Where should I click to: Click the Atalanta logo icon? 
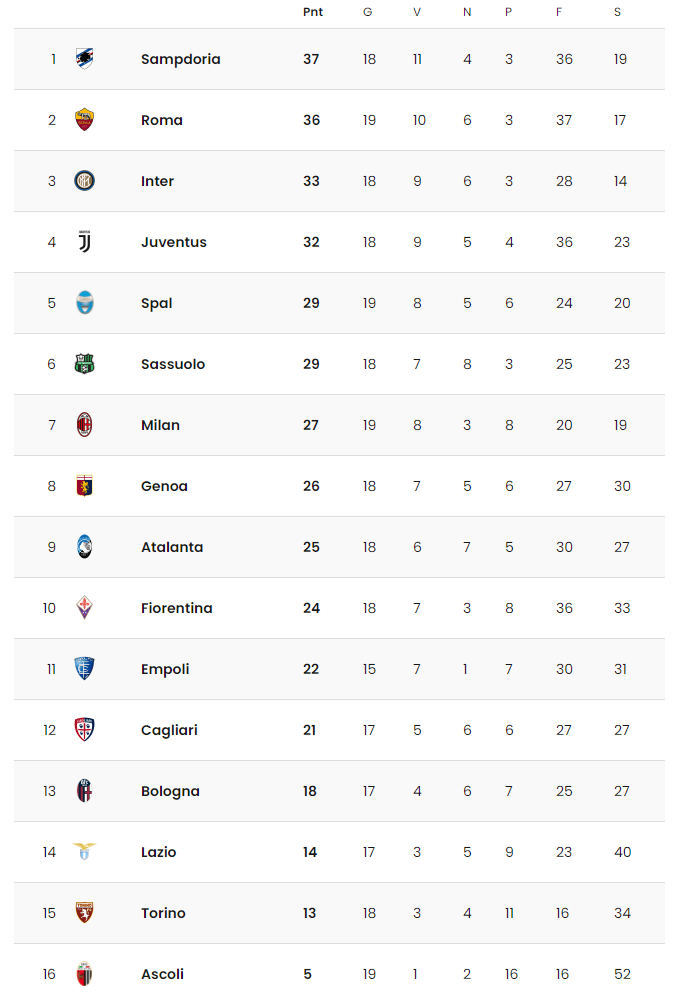click(x=84, y=547)
